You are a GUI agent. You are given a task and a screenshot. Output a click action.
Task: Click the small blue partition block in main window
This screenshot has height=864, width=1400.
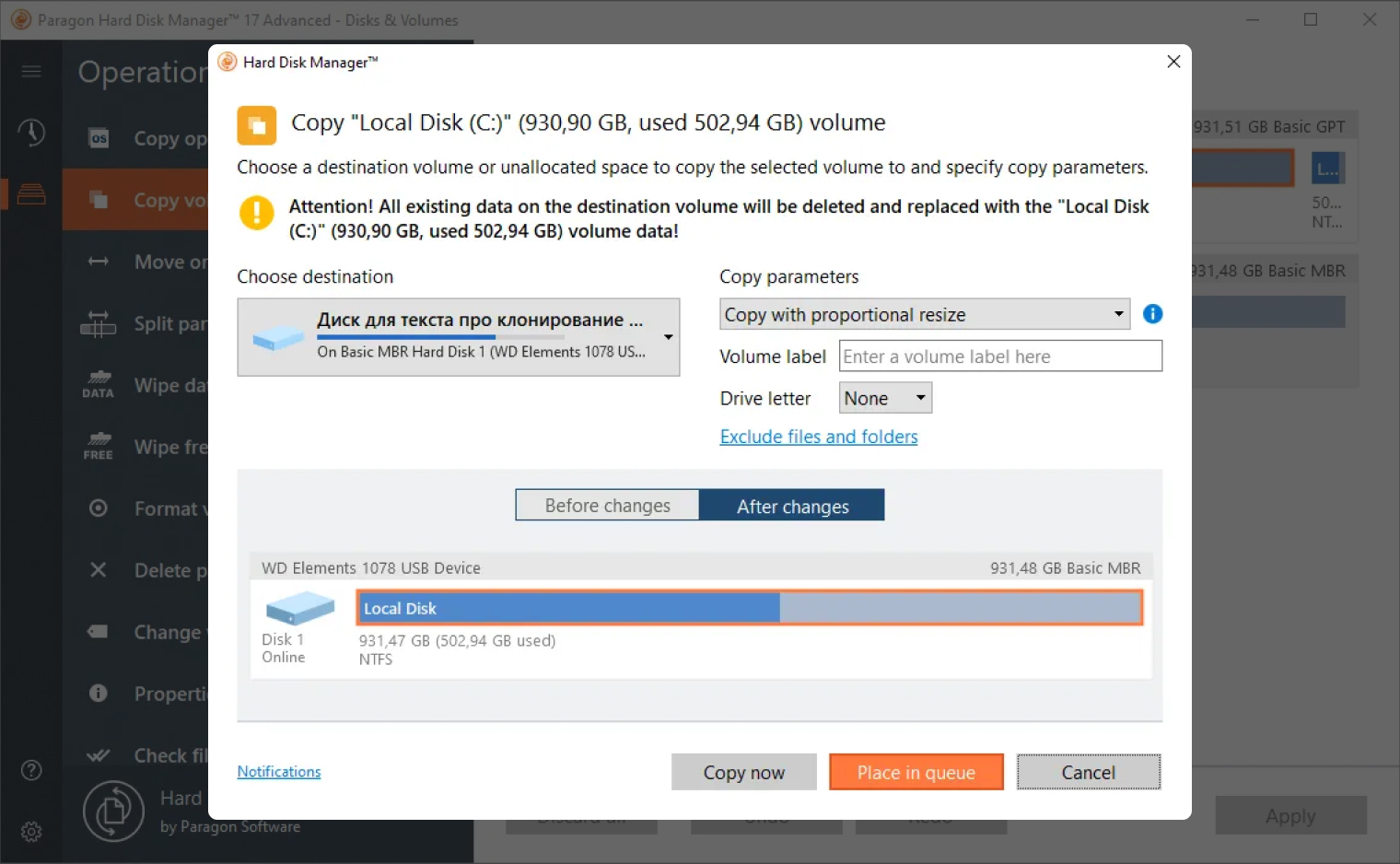(x=1327, y=169)
